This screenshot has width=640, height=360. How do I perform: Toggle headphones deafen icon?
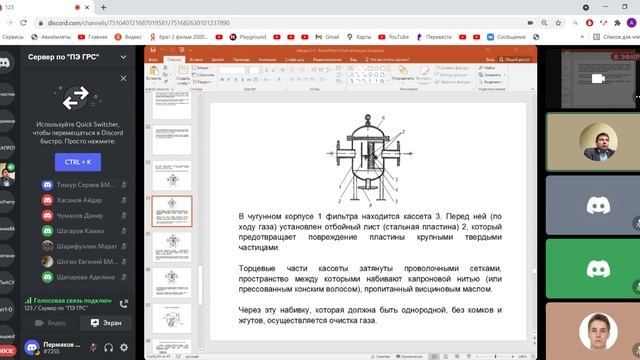tap(109, 347)
